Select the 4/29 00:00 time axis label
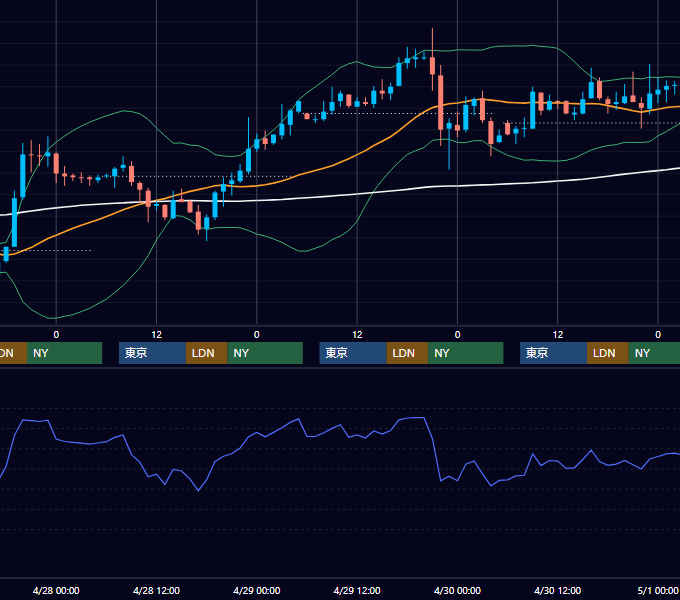Viewport: 680px width, 600px height. [x=257, y=590]
